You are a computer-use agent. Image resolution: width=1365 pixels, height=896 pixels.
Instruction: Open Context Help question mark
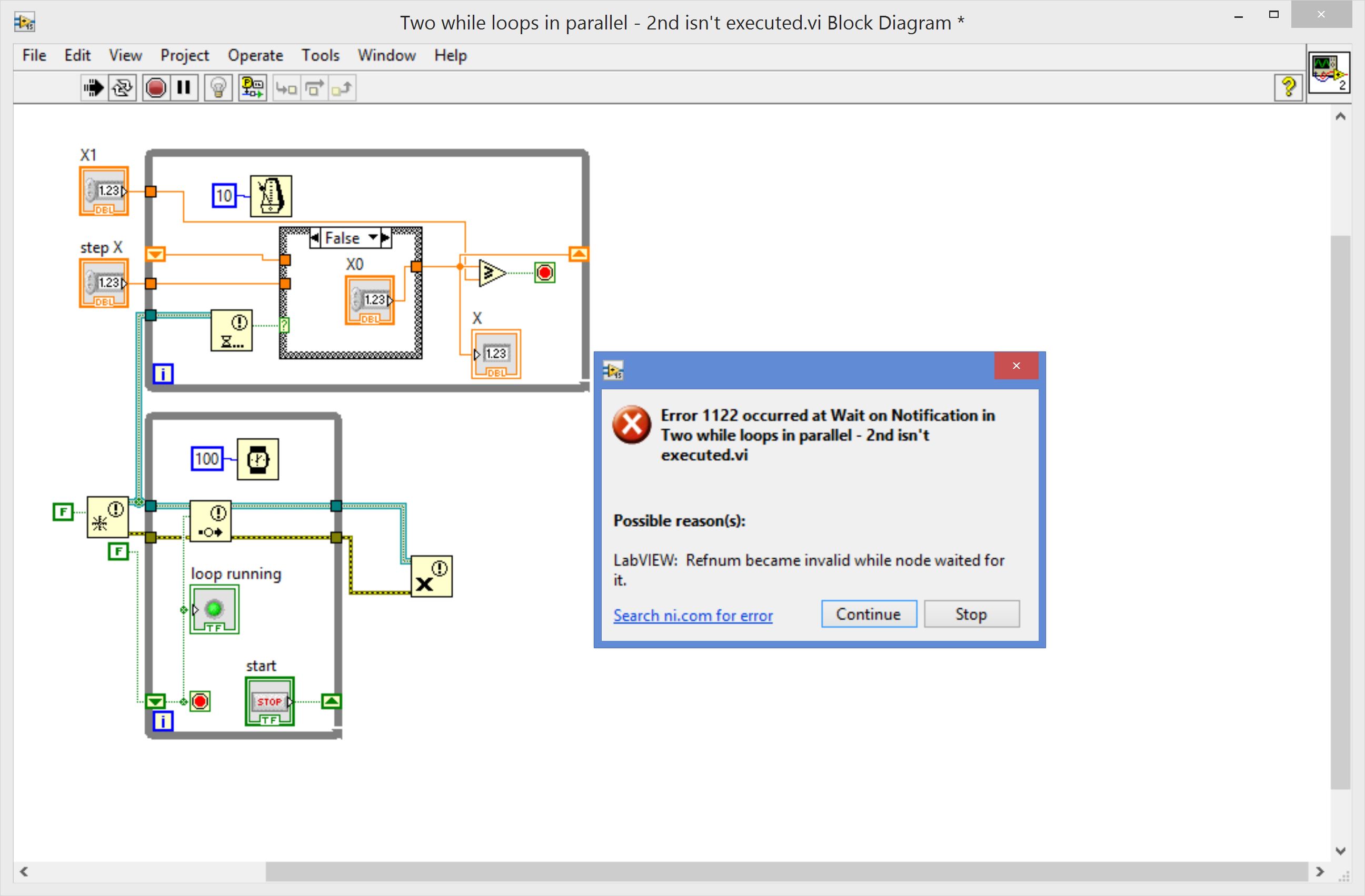(1288, 87)
